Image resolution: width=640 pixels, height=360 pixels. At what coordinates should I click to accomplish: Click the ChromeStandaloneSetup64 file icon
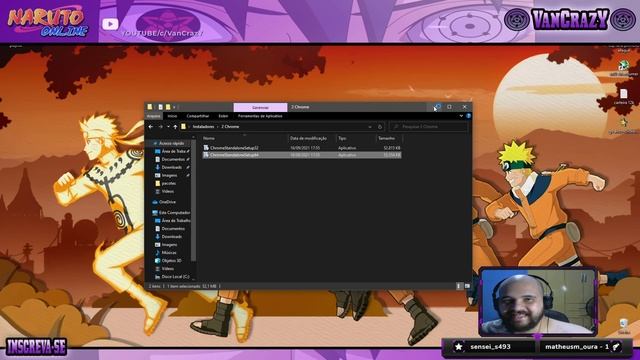click(x=206, y=155)
